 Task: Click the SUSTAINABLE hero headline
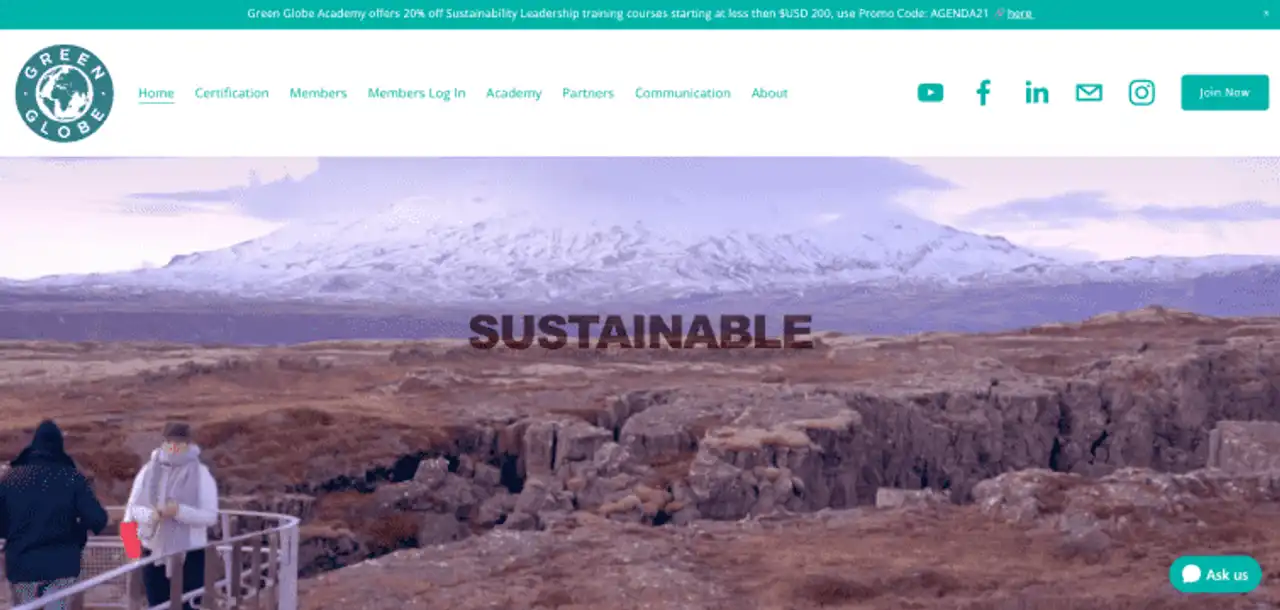click(x=640, y=331)
